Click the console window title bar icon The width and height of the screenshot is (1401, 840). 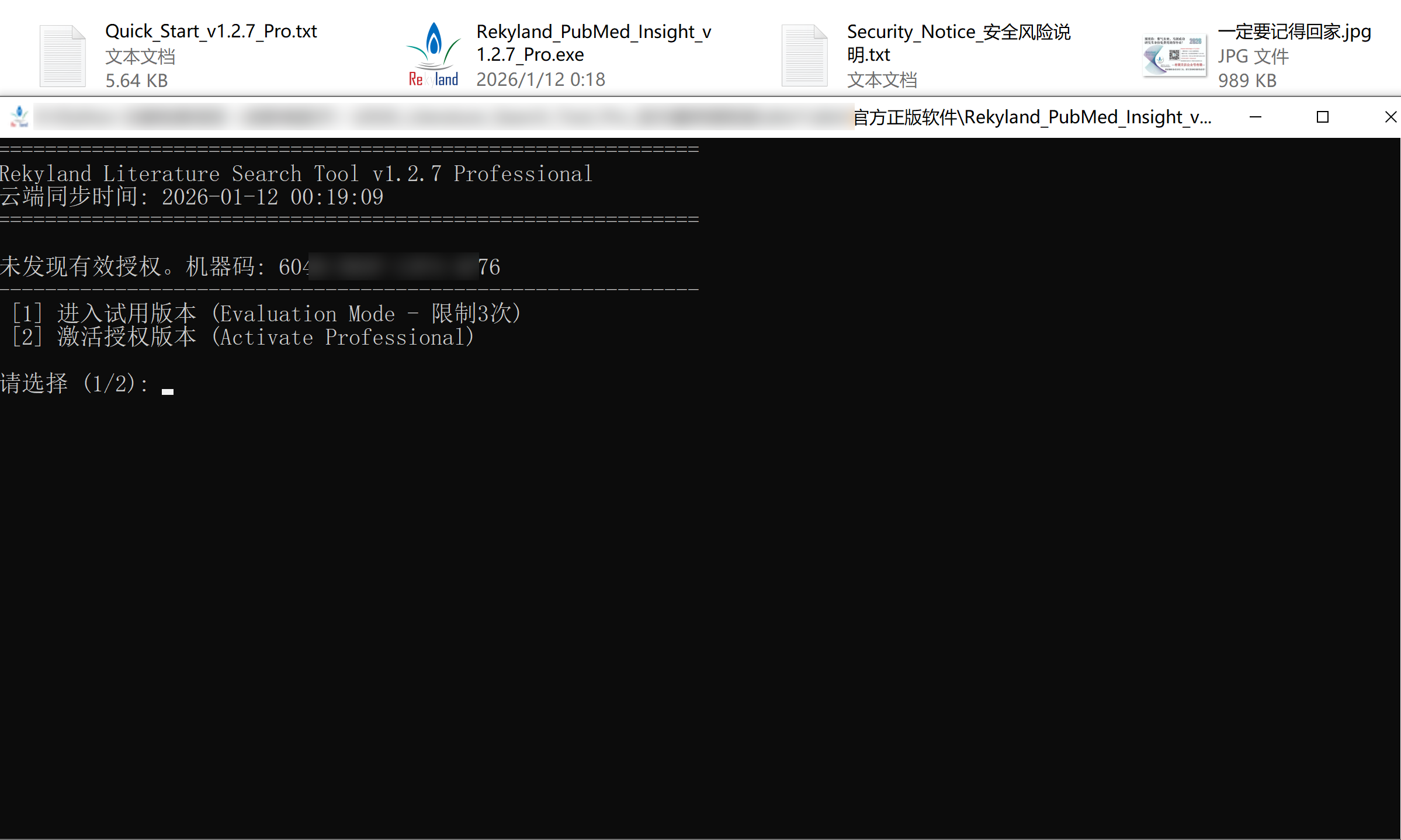pyautogui.click(x=19, y=117)
